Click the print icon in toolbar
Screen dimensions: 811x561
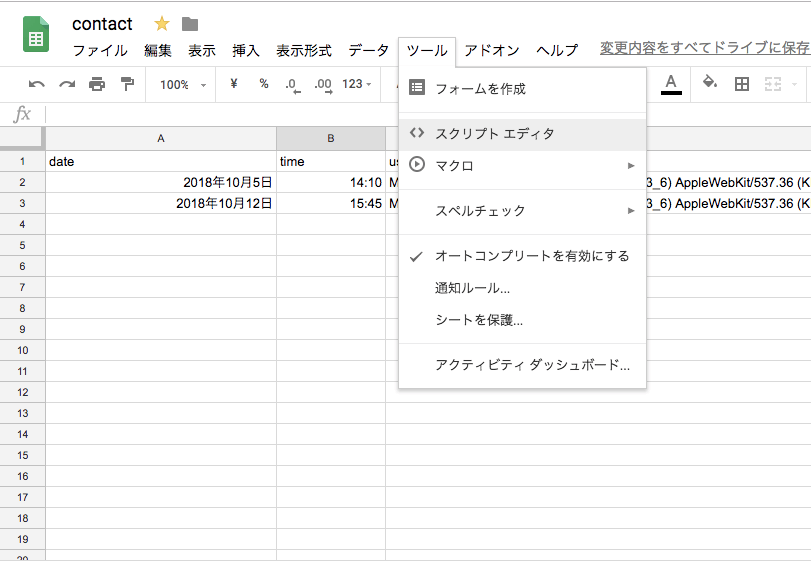tap(97, 84)
